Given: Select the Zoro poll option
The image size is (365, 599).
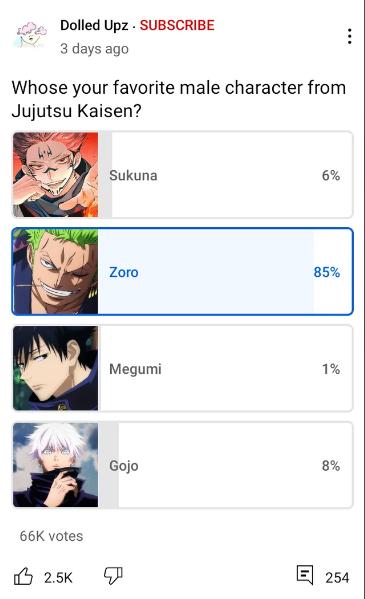Looking at the screenshot, I should pos(182,272).
